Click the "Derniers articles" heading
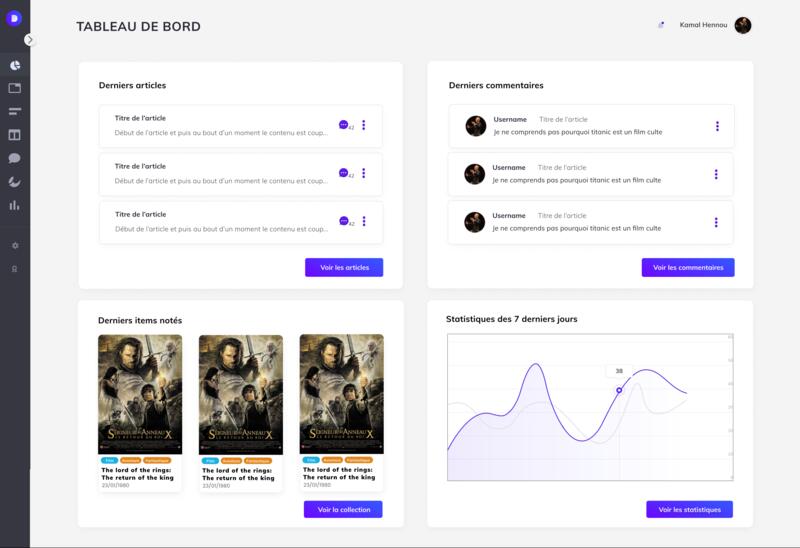 (x=132, y=85)
